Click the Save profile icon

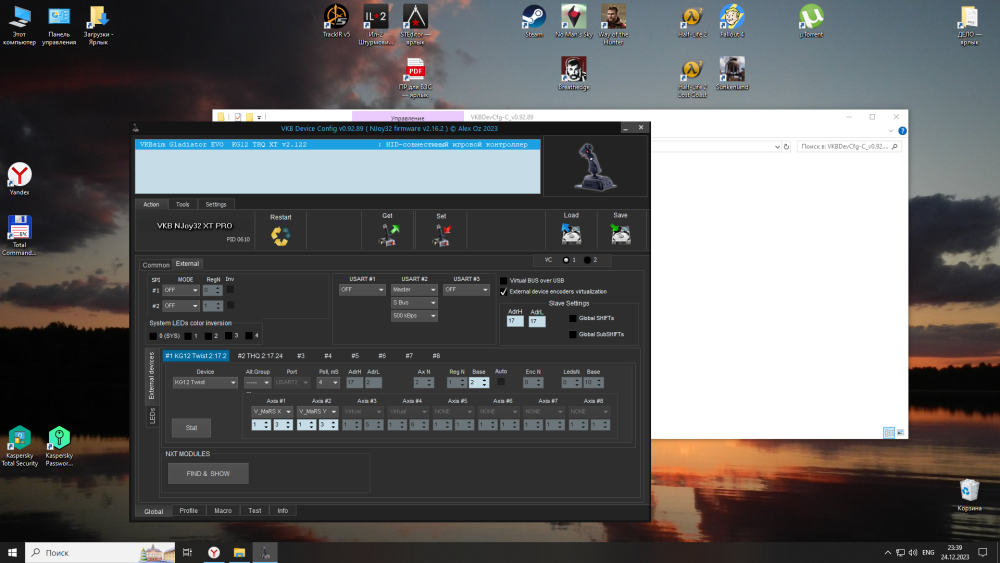coord(620,233)
